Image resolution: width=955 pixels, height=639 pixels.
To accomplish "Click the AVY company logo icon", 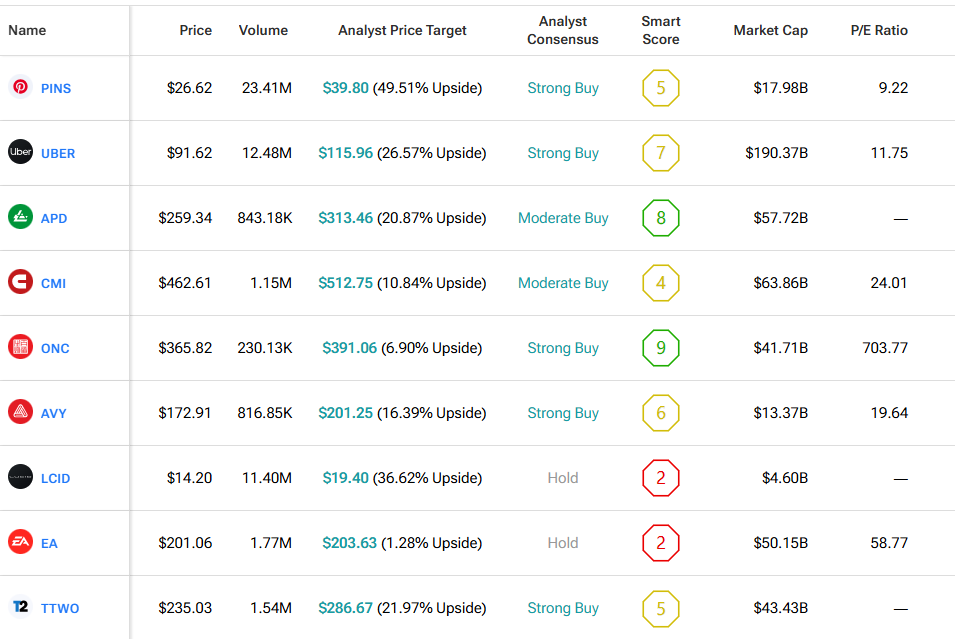I will pyautogui.click(x=20, y=413).
